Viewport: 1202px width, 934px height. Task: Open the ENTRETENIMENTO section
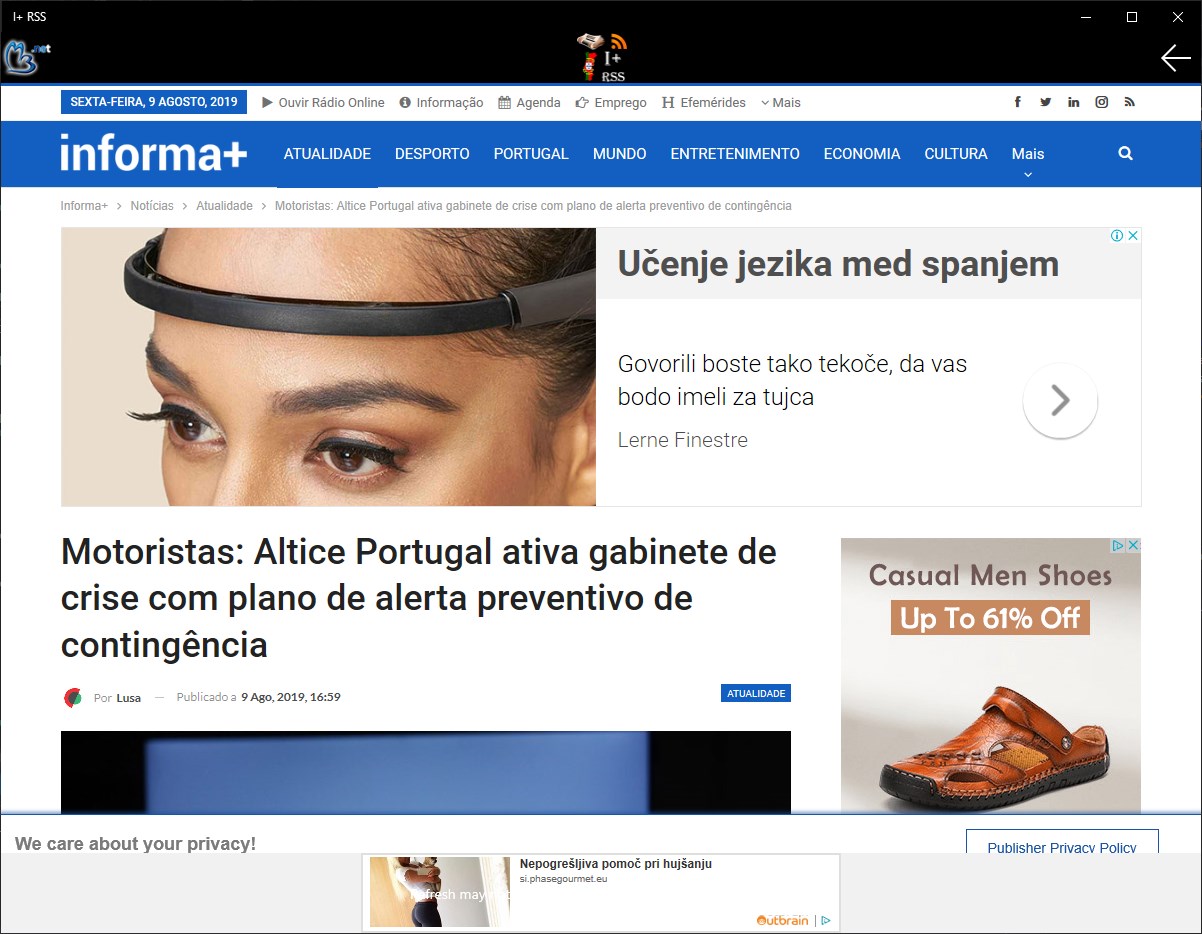[x=735, y=154]
